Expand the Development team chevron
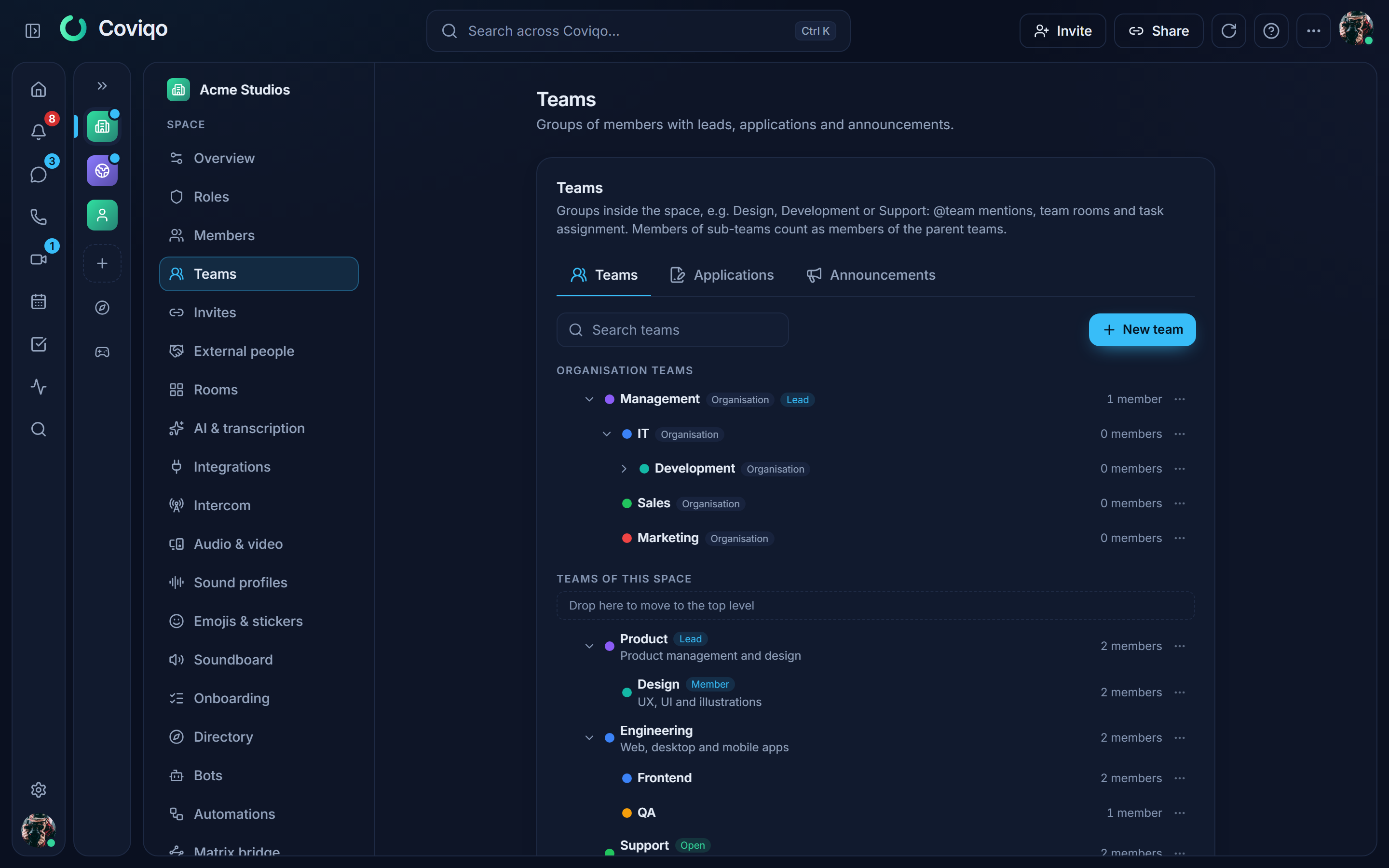 pos(624,468)
